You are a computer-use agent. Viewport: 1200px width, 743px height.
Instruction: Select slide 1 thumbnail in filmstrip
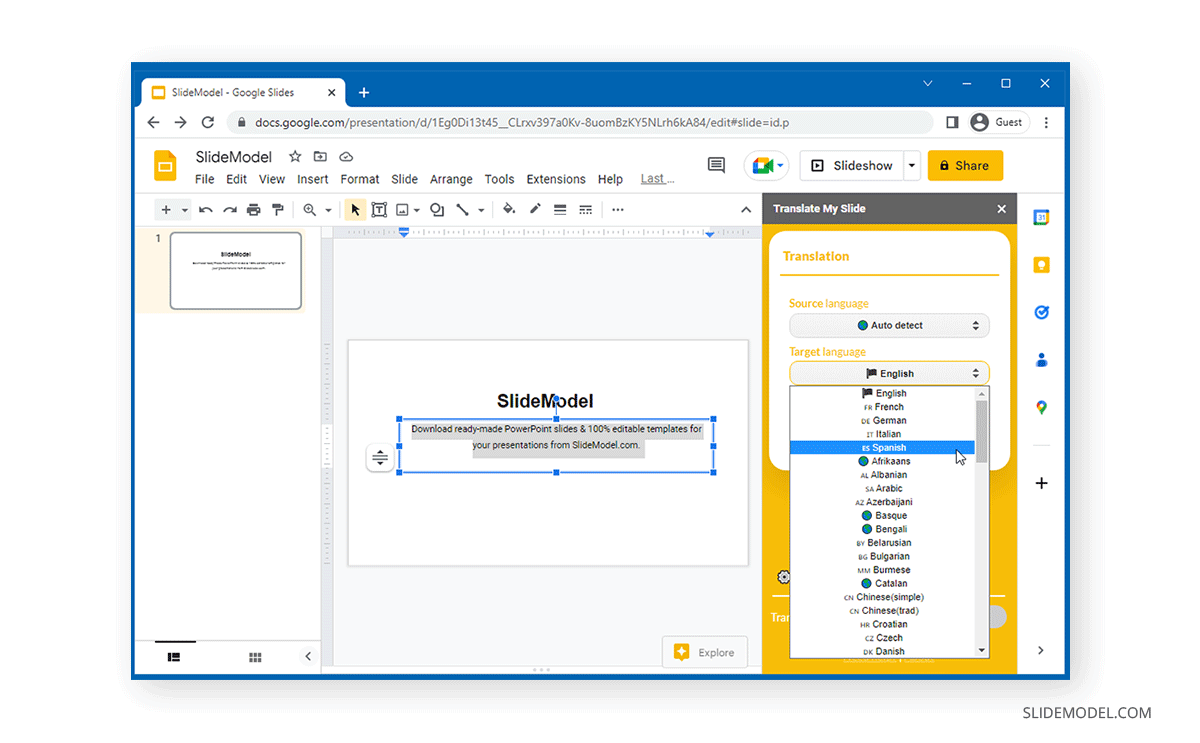pyautogui.click(x=236, y=271)
